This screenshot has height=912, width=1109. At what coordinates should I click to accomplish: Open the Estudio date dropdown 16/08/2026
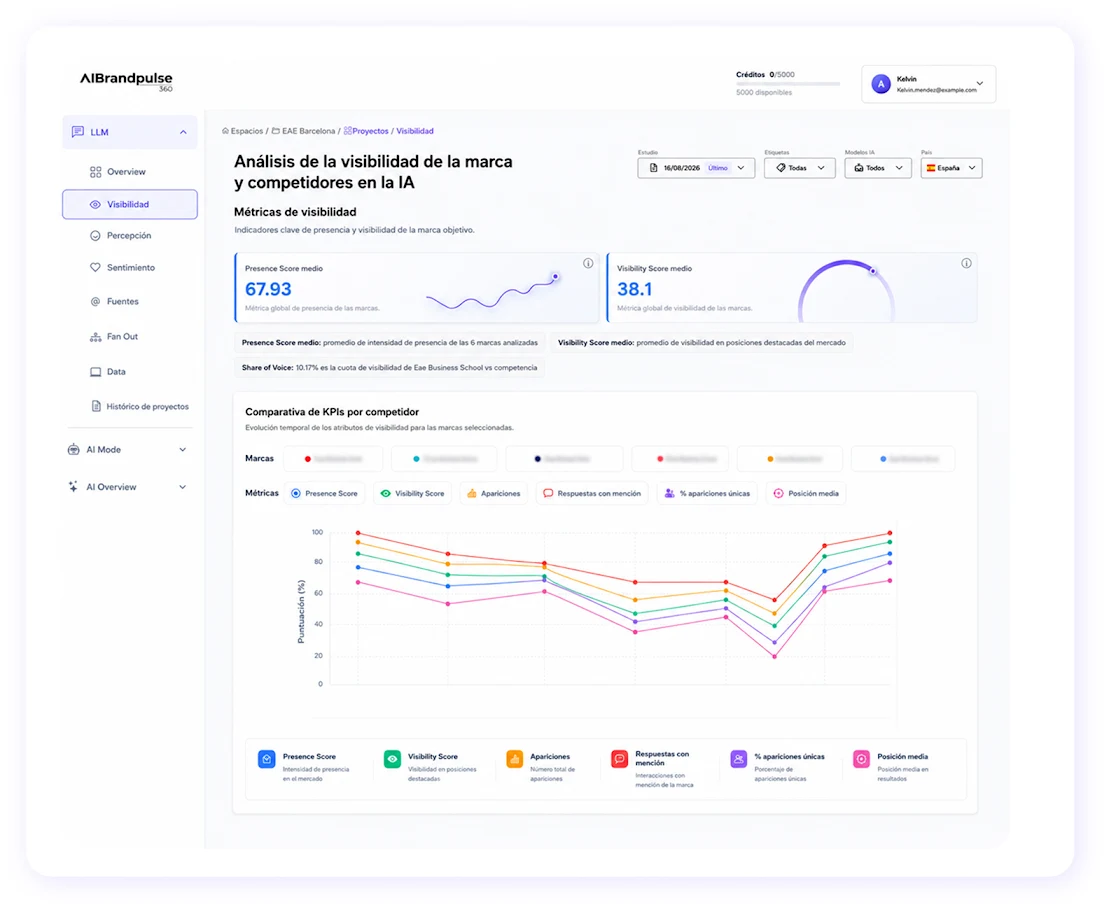696,168
